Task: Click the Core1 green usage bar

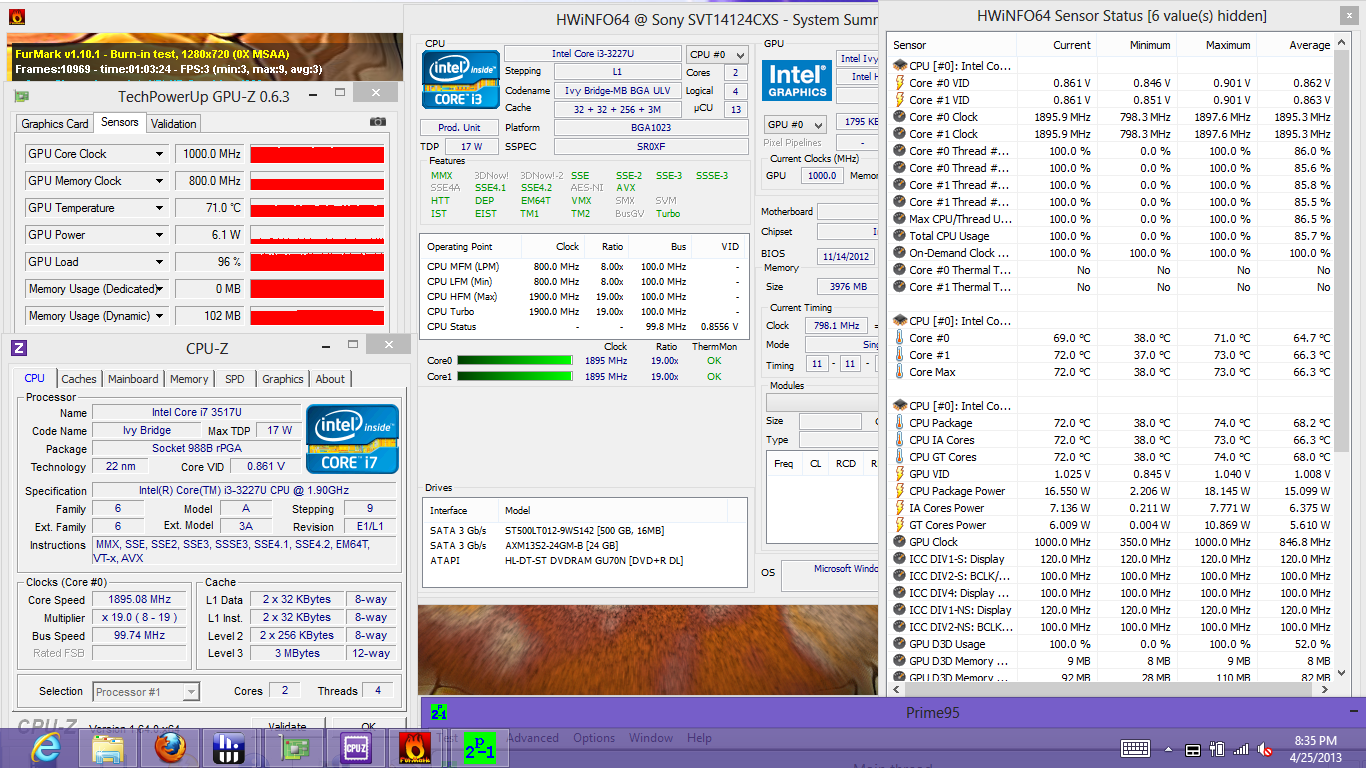Action: 514,377
